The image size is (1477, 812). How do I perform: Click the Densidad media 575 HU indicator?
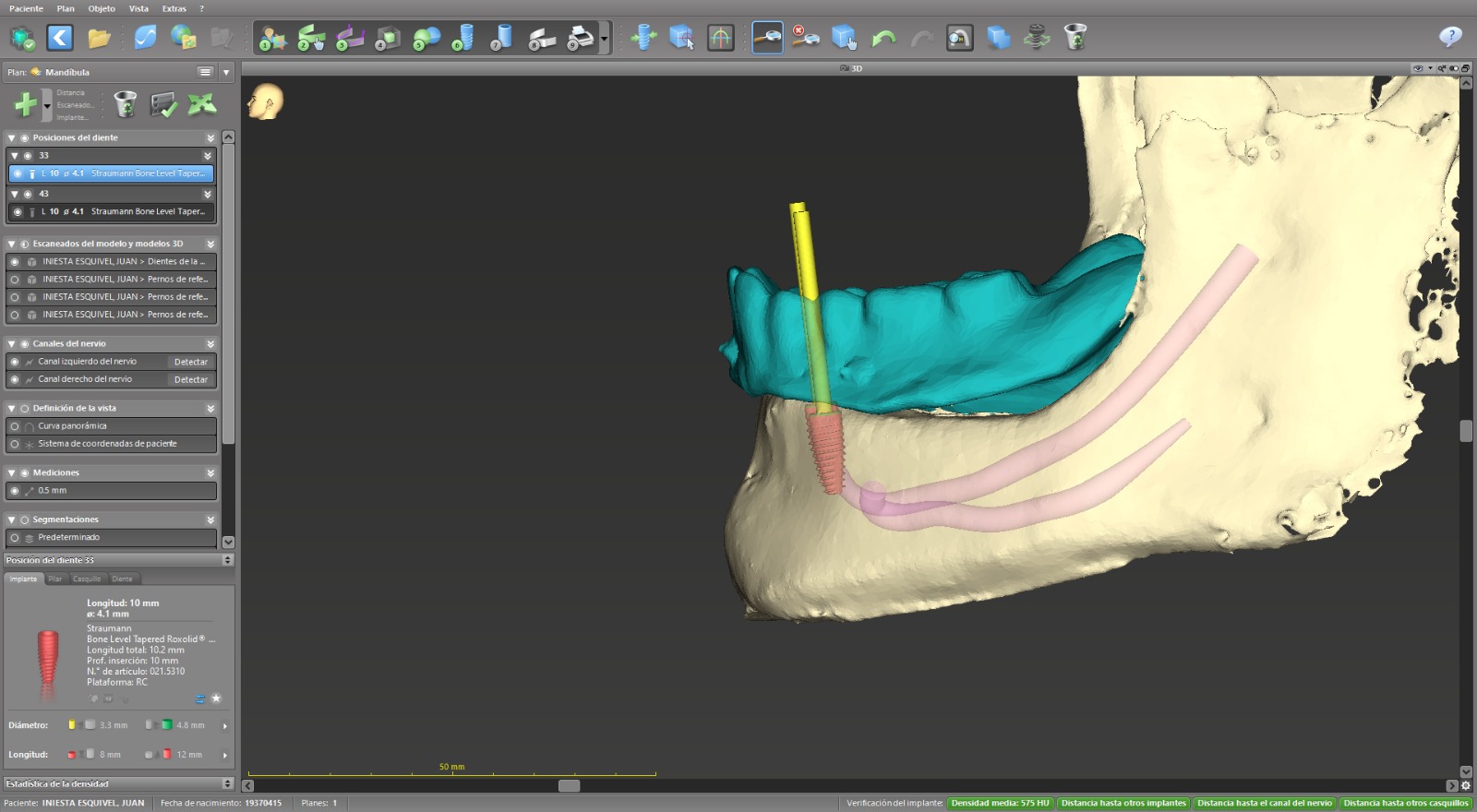click(1000, 803)
